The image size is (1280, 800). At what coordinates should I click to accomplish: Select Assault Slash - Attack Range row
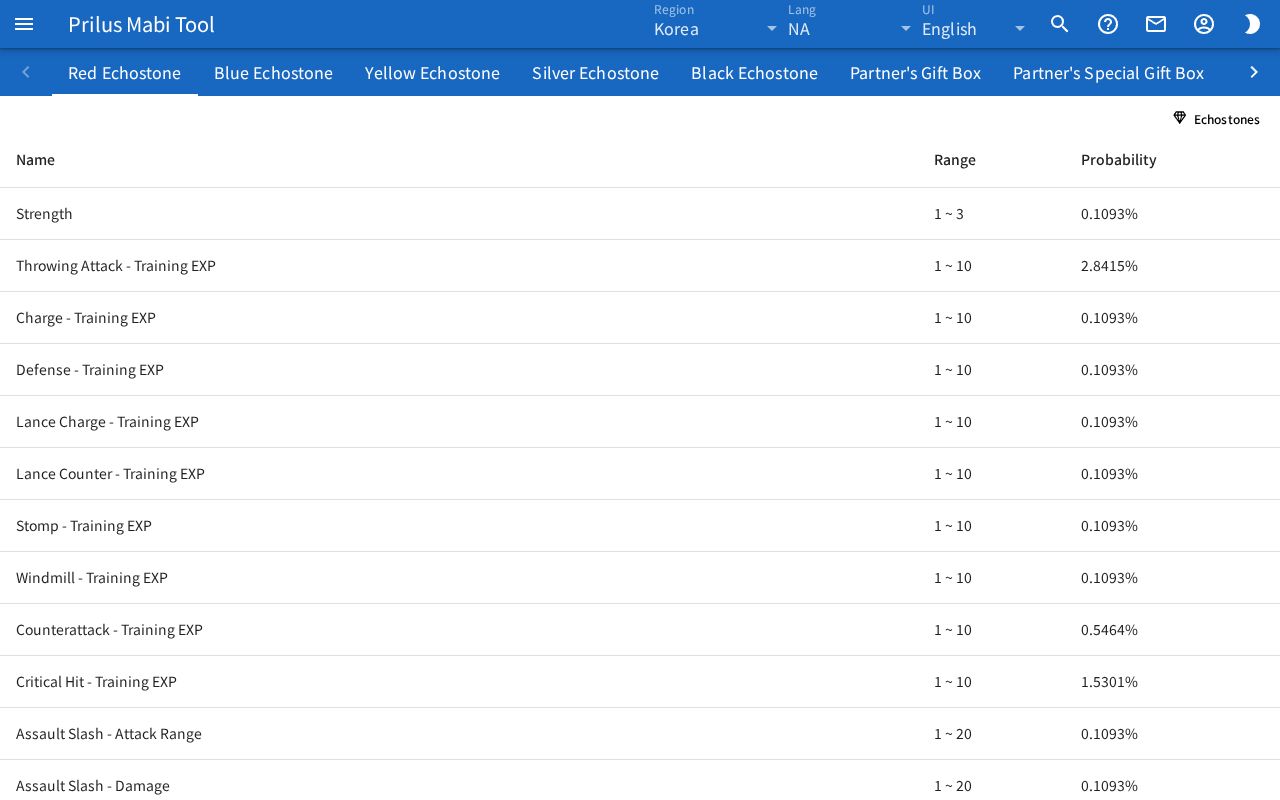tap(640, 734)
